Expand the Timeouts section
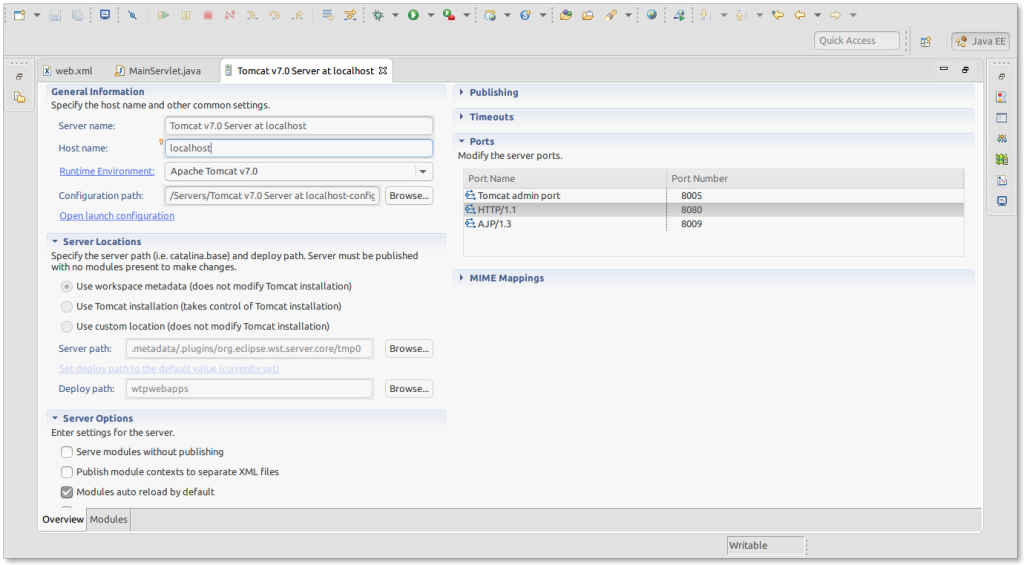1024x565 pixels. click(461, 117)
